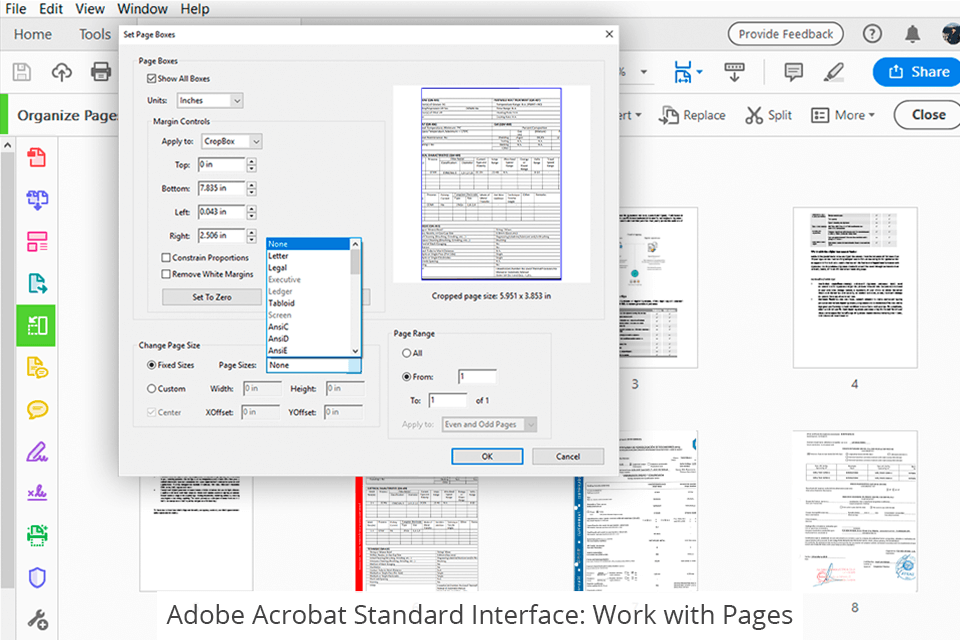Open the File menu
This screenshot has height=640, width=960.
click(x=16, y=9)
